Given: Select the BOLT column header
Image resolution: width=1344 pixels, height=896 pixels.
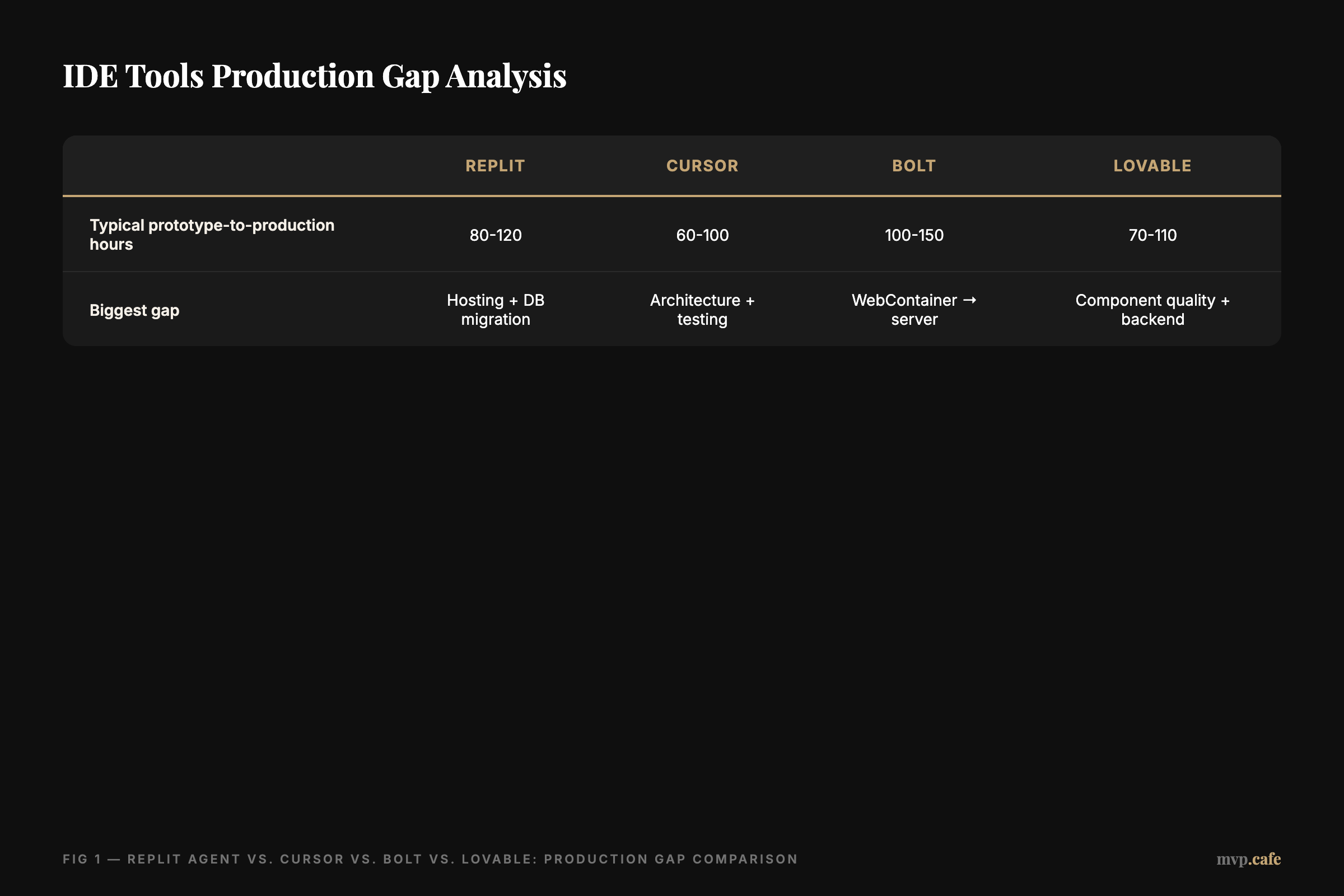Looking at the screenshot, I should [x=913, y=165].
